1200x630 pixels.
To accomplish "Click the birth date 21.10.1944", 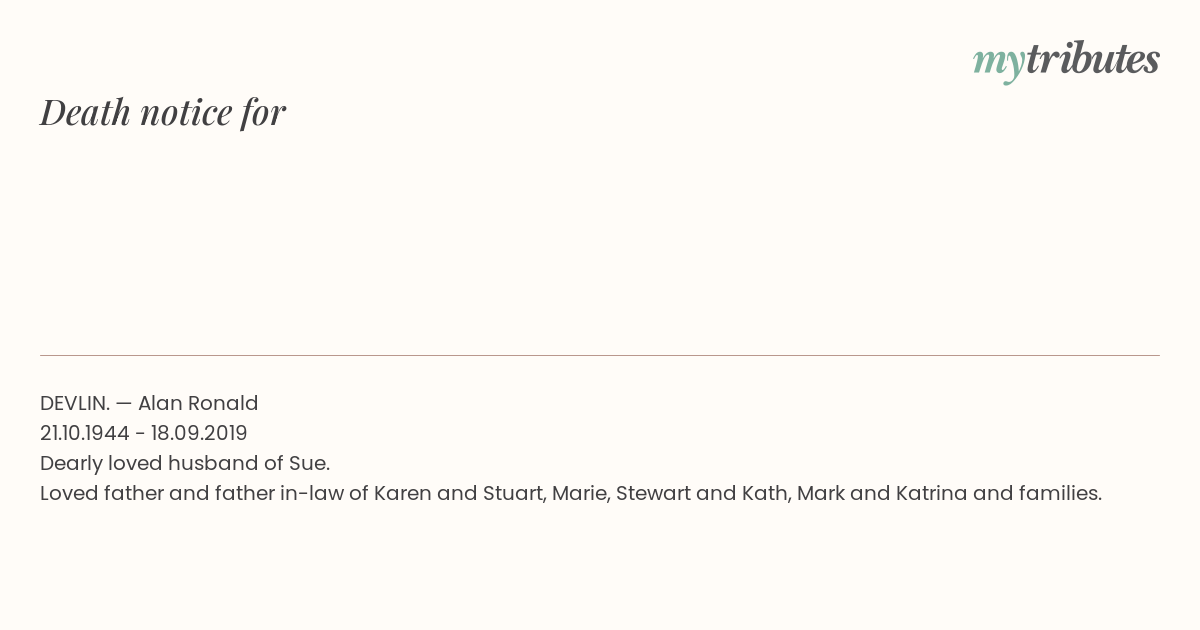I will tap(85, 433).
